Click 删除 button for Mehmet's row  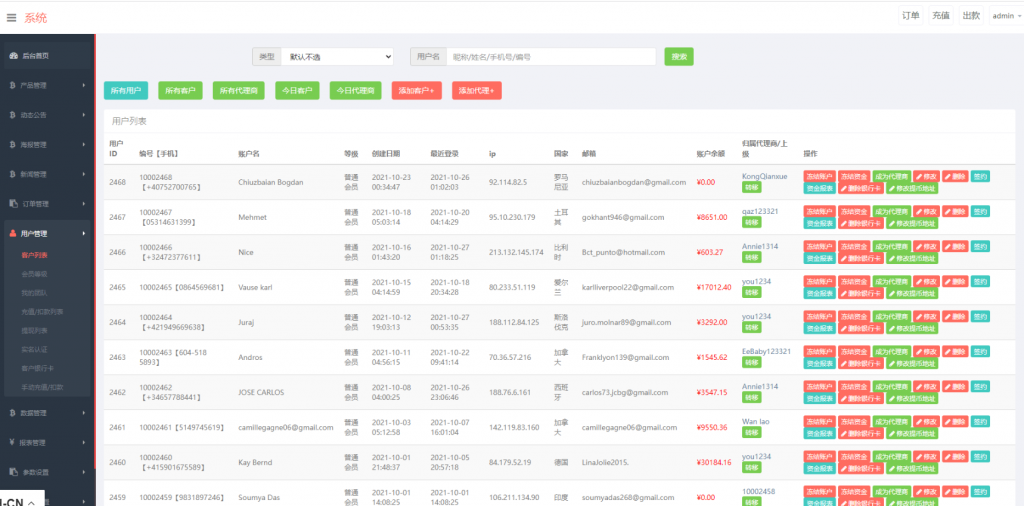[x=955, y=212]
